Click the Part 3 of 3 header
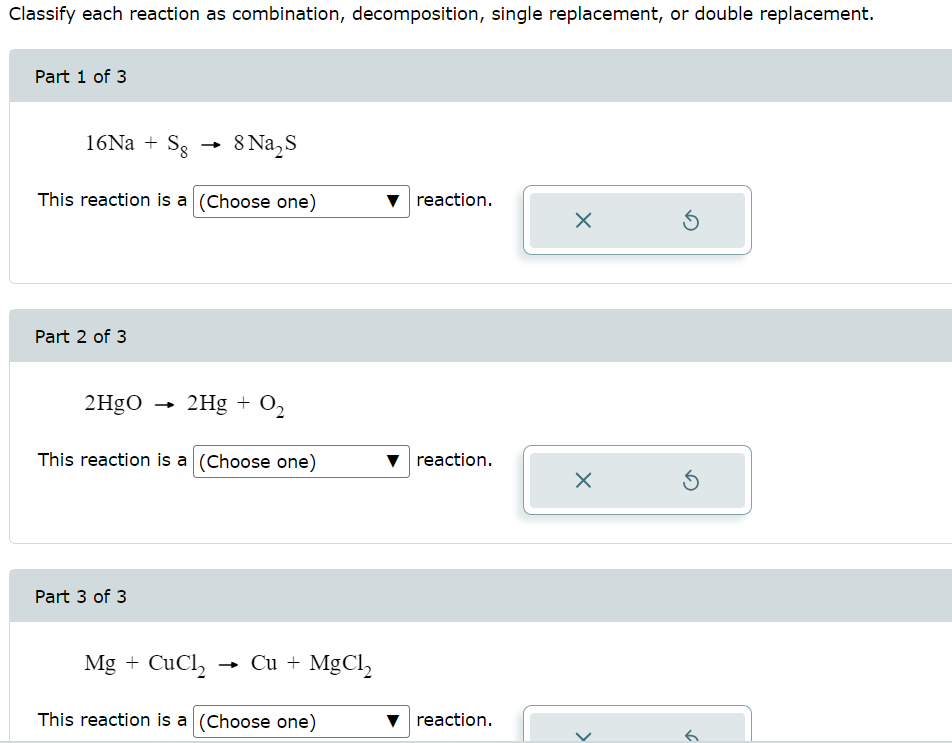Image resolution: width=952 pixels, height=743 pixels. click(80, 596)
